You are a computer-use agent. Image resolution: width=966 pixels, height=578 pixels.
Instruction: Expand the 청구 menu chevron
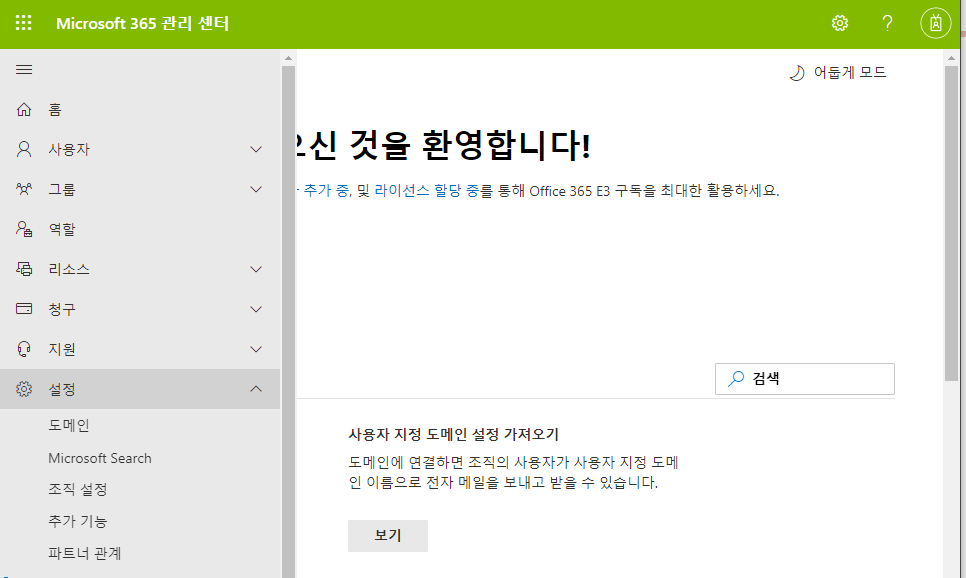click(x=256, y=309)
